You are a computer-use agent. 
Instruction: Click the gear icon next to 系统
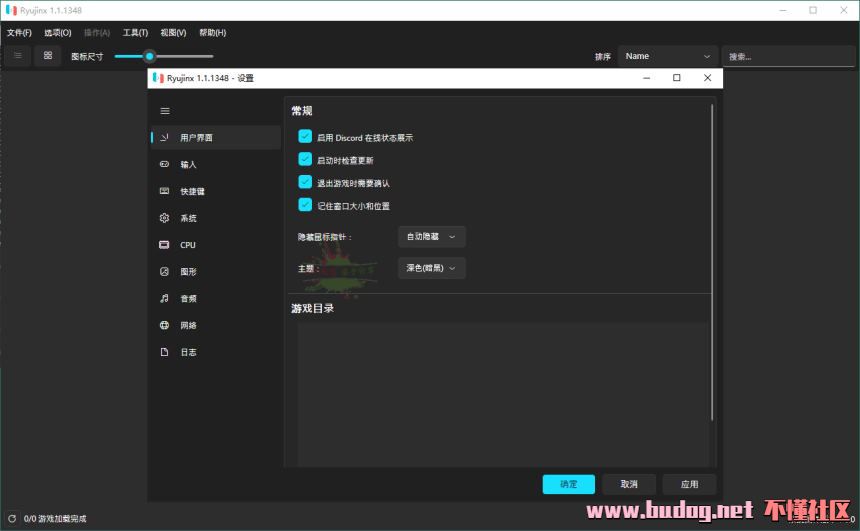click(164, 218)
